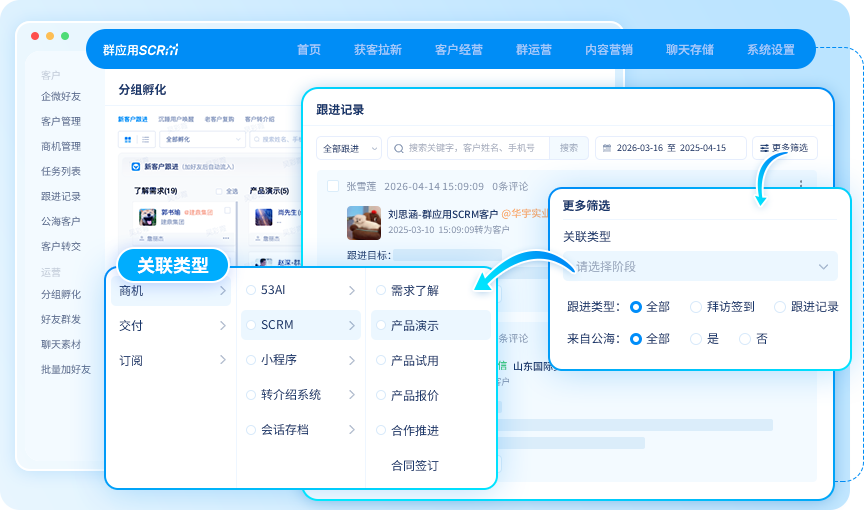864x510 pixels.
Task: Select 产品报价 stage radio
Action: point(381,395)
